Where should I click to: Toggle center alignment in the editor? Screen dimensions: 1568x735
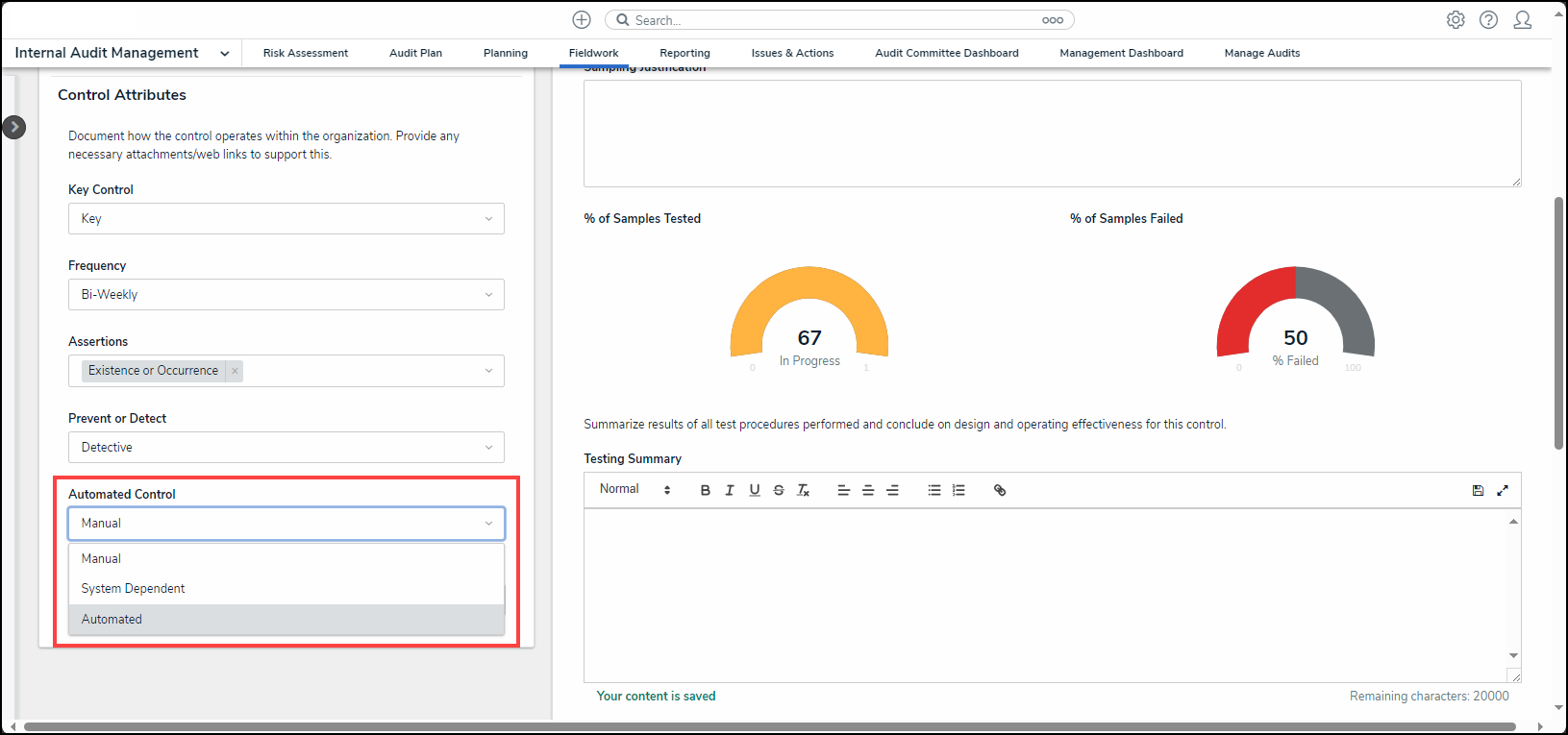tap(868, 490)
